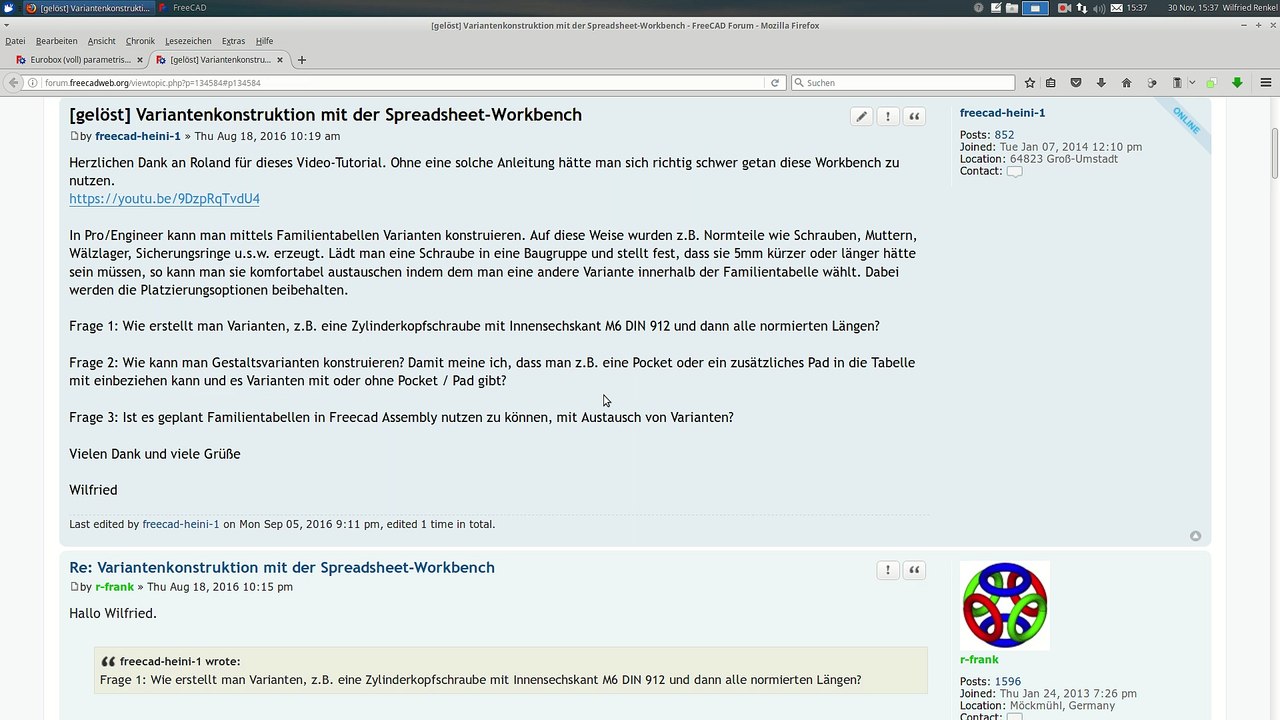Open the Chronik menu
Screen dimensions: 1280x720
coord(140,41)
